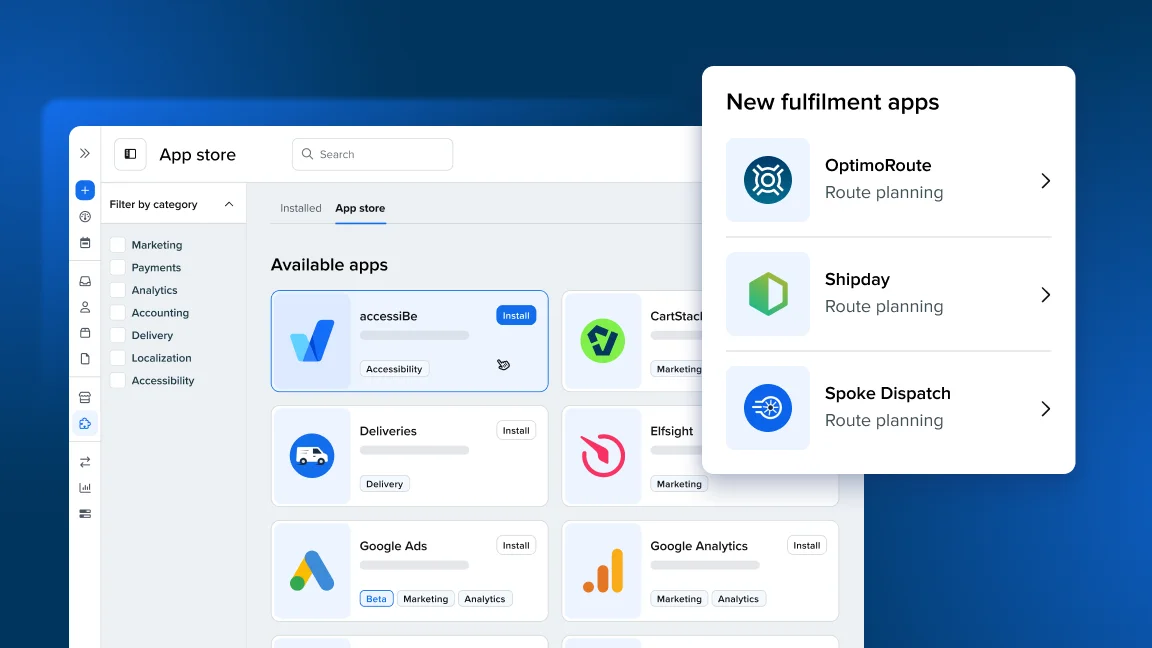Click the search magnifier icon
The width and height of the screenshot is (1152, 648).
coord(307,154)
